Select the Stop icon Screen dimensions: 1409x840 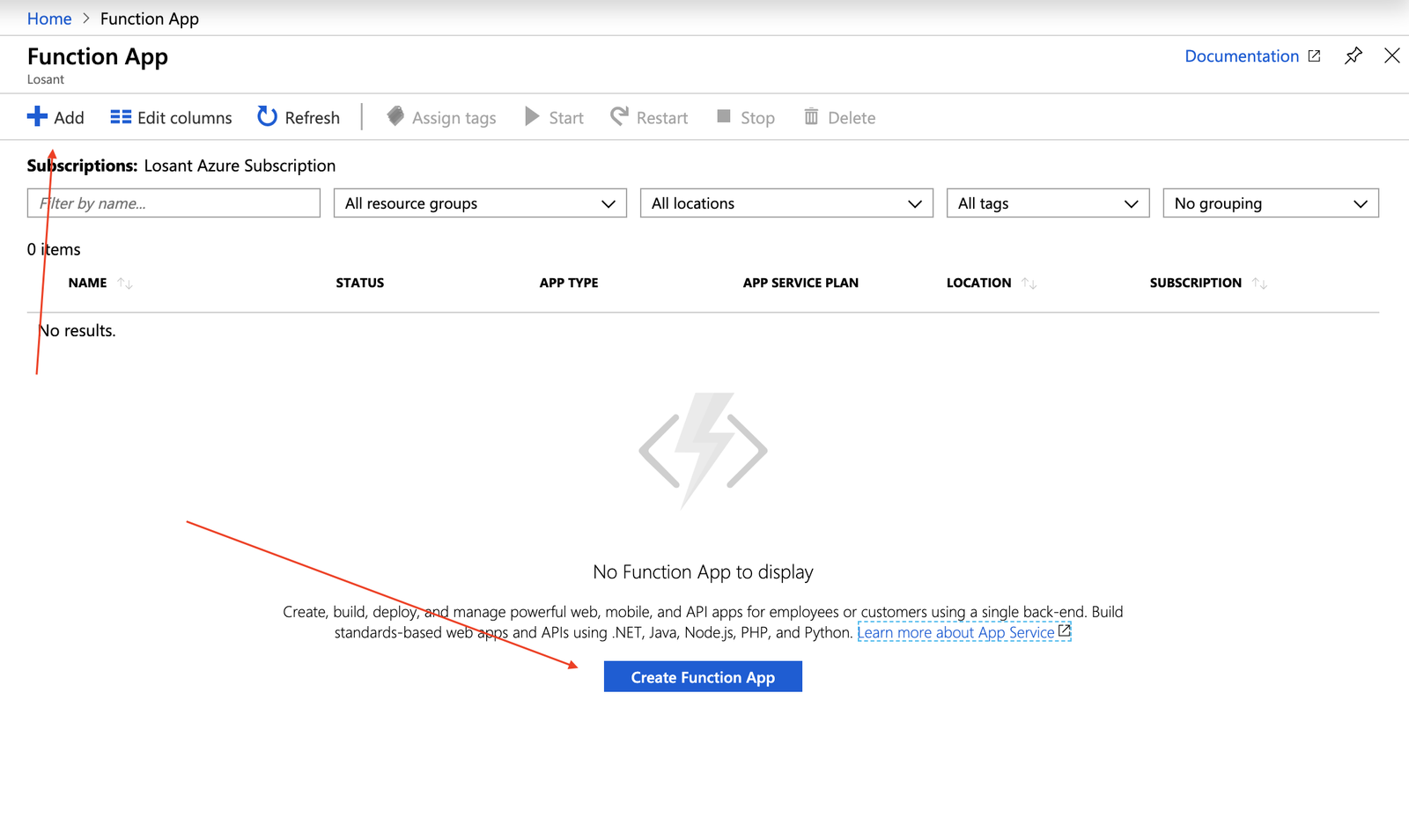(x=724, y=116)
